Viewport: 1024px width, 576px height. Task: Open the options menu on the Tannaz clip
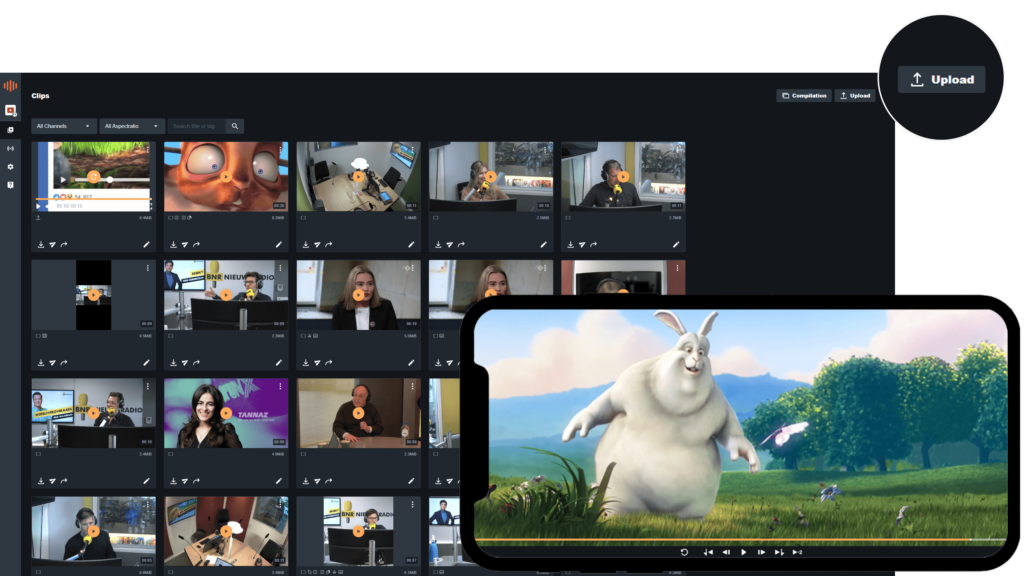tap(278, 388)
